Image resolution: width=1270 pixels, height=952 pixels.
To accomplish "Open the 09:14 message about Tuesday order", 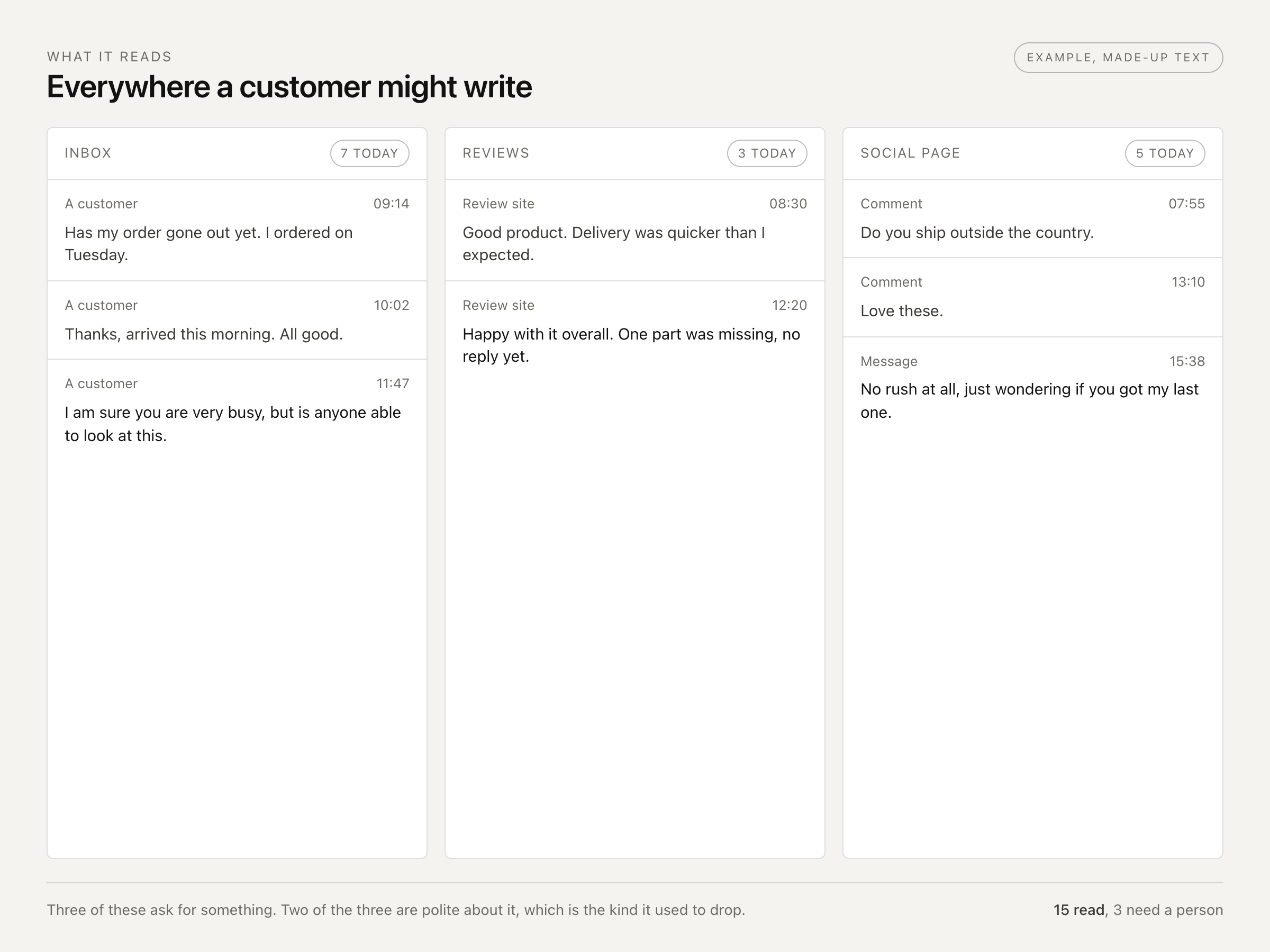I will 237,230.
